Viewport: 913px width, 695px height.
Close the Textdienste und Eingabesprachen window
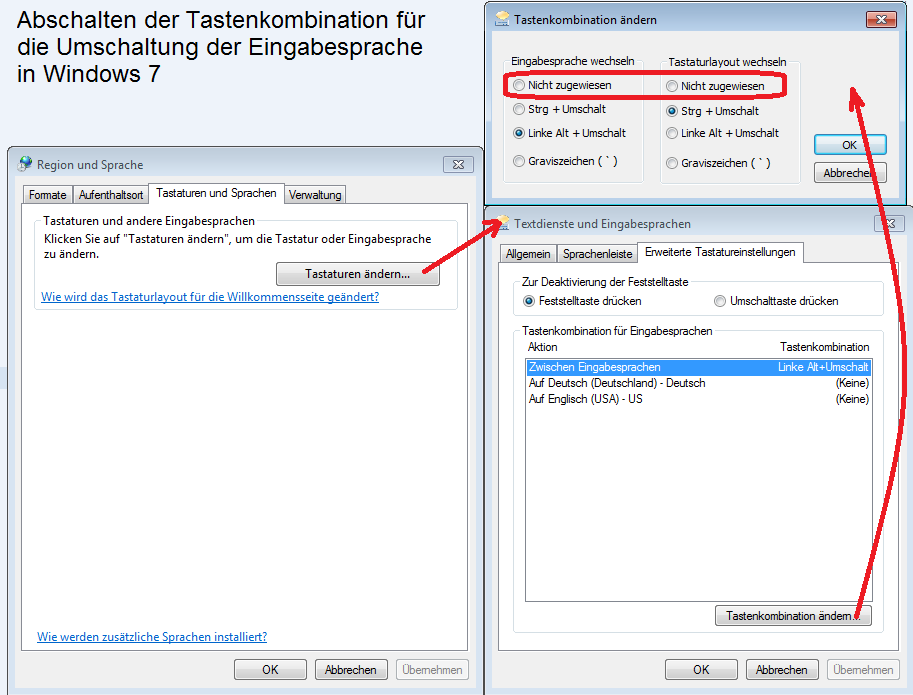click(x=889, y=224)
